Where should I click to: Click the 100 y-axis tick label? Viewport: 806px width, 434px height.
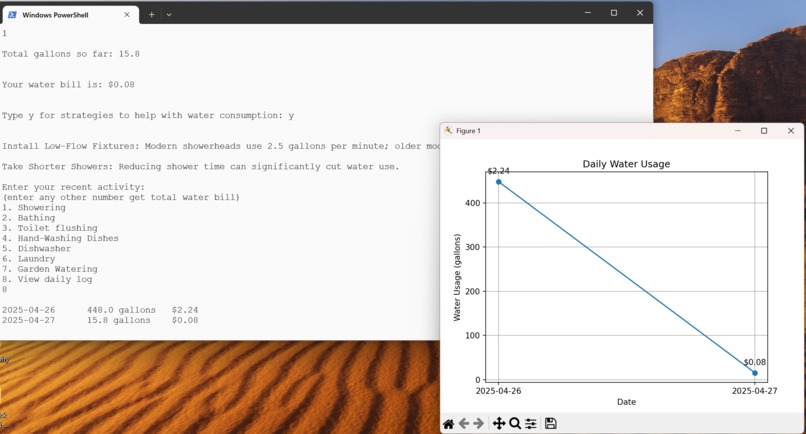472,335
